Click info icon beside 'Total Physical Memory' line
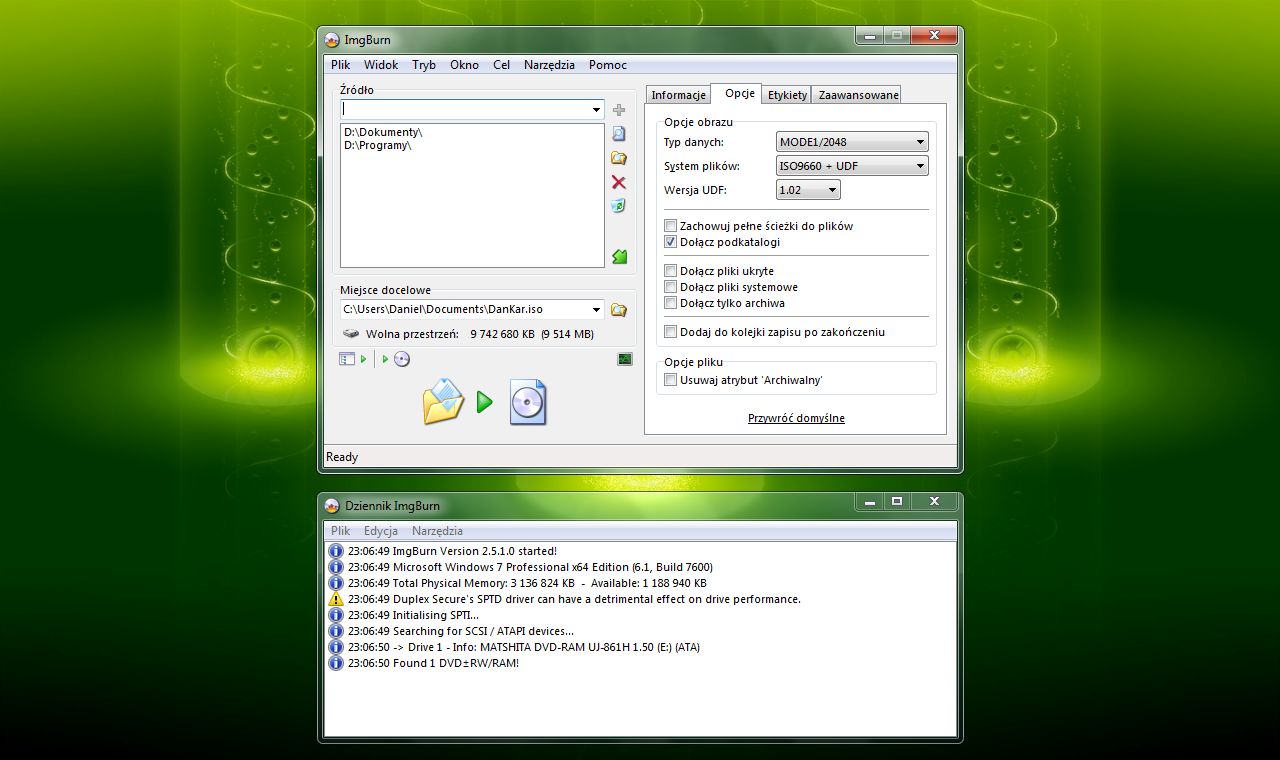The width and height of the screenshot is (1280, 760). (x=336, y=583)
